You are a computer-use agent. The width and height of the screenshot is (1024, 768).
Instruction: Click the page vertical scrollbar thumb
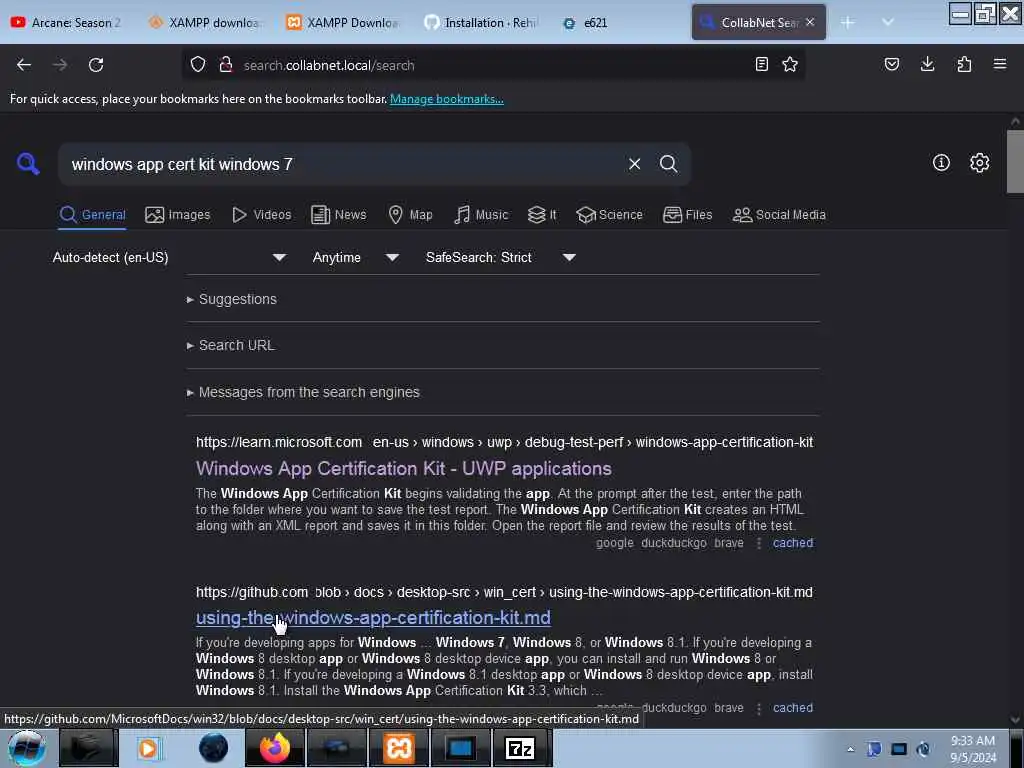pos(1015,161)
